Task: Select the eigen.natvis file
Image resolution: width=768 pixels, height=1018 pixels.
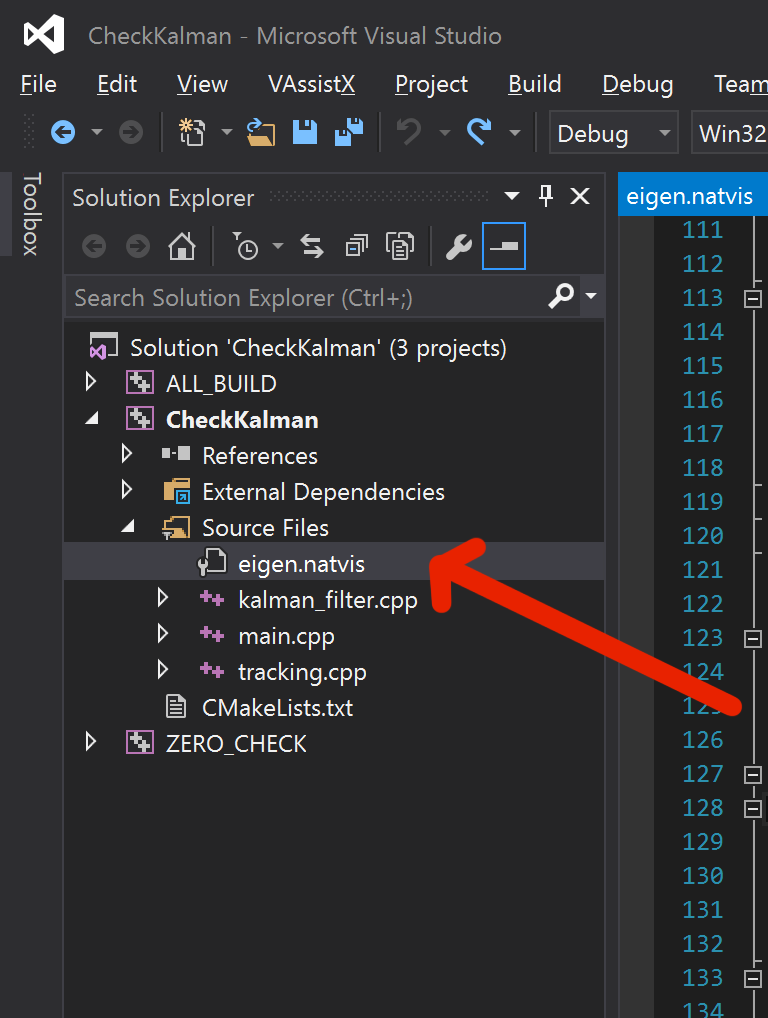Action: (301, 565)
